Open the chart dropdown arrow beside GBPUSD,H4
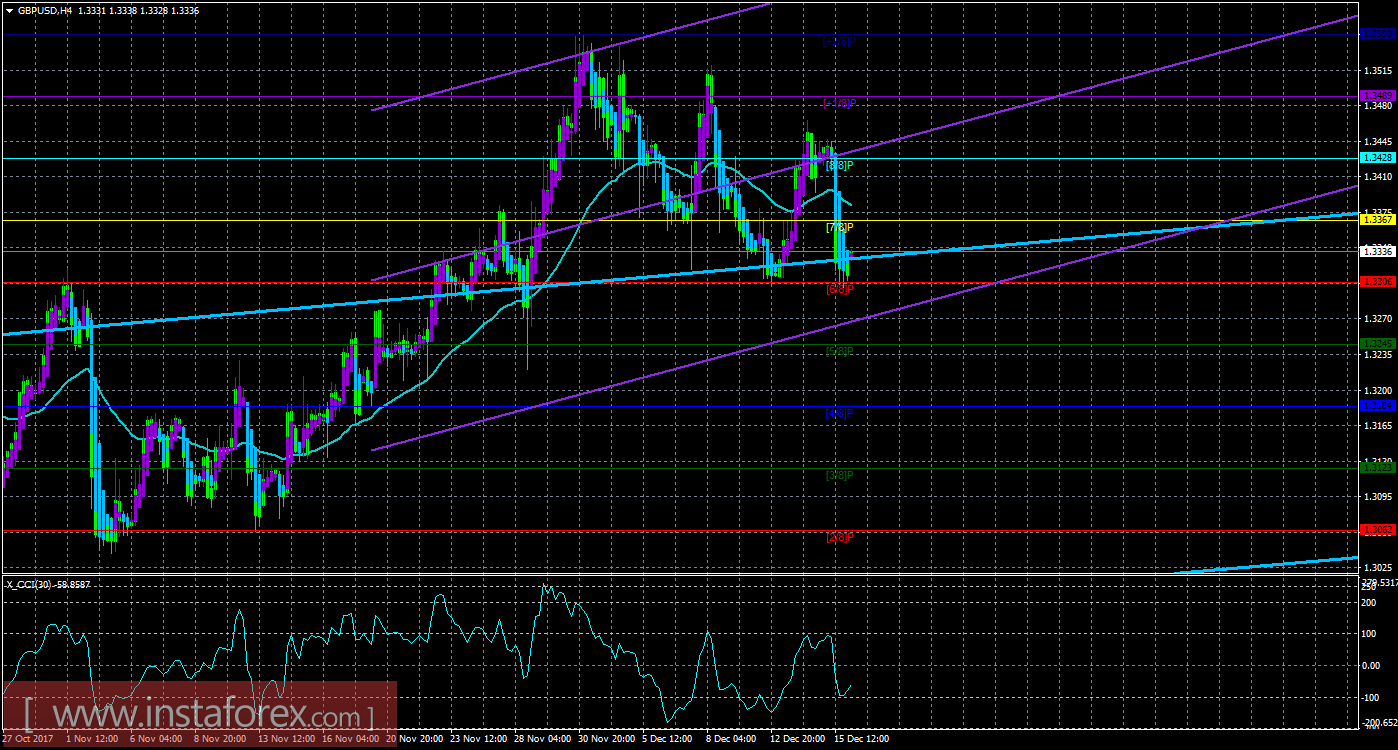 9,10
